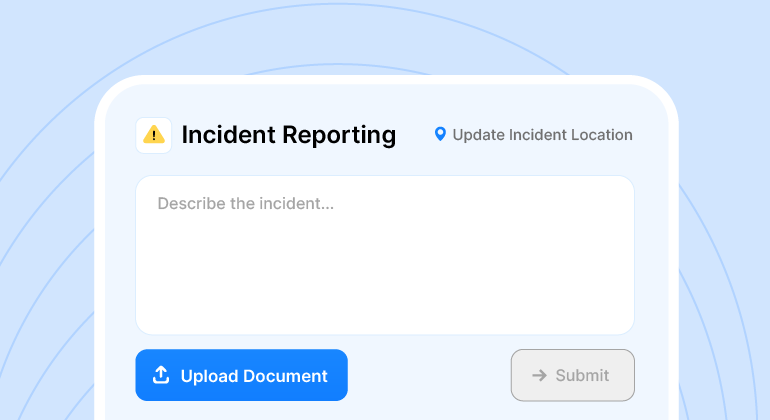Click the 'Upload Document' label text

[254, 376]
